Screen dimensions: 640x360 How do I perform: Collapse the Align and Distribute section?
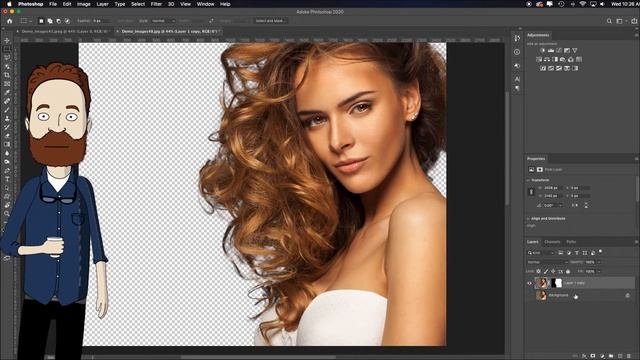point(528,219)
